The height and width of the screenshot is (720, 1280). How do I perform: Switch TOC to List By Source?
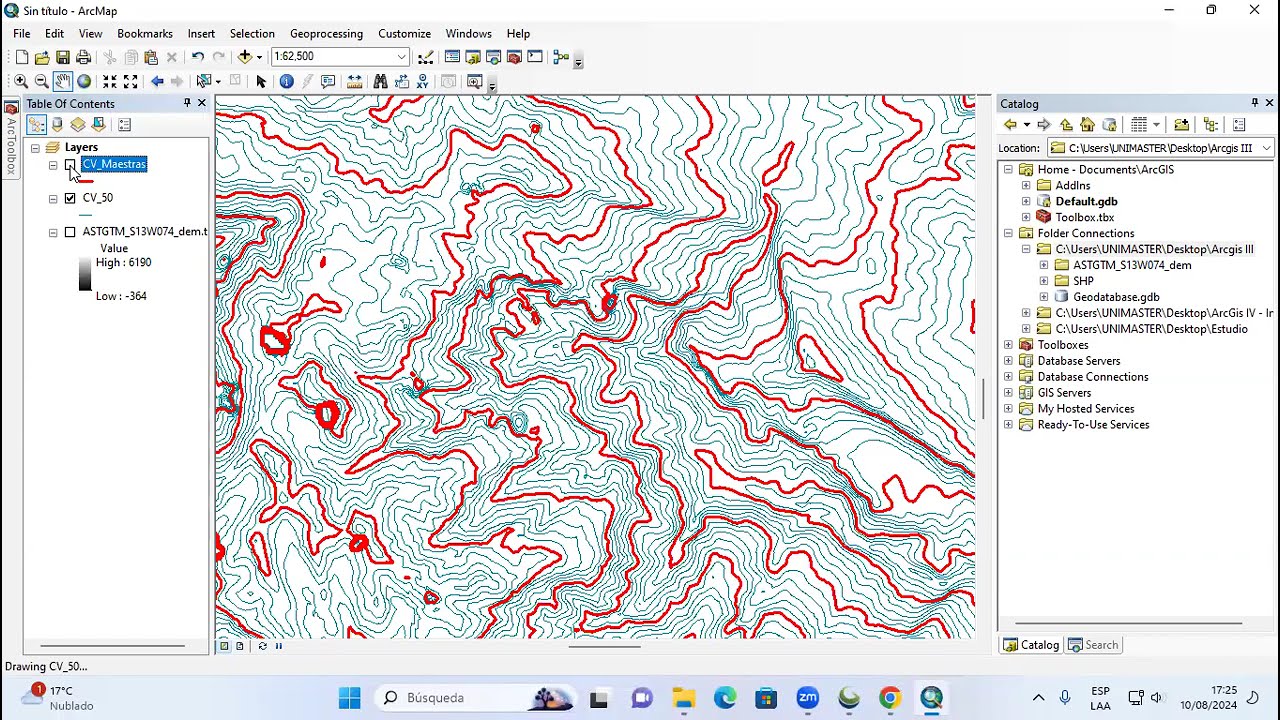(x=57, y=124)
